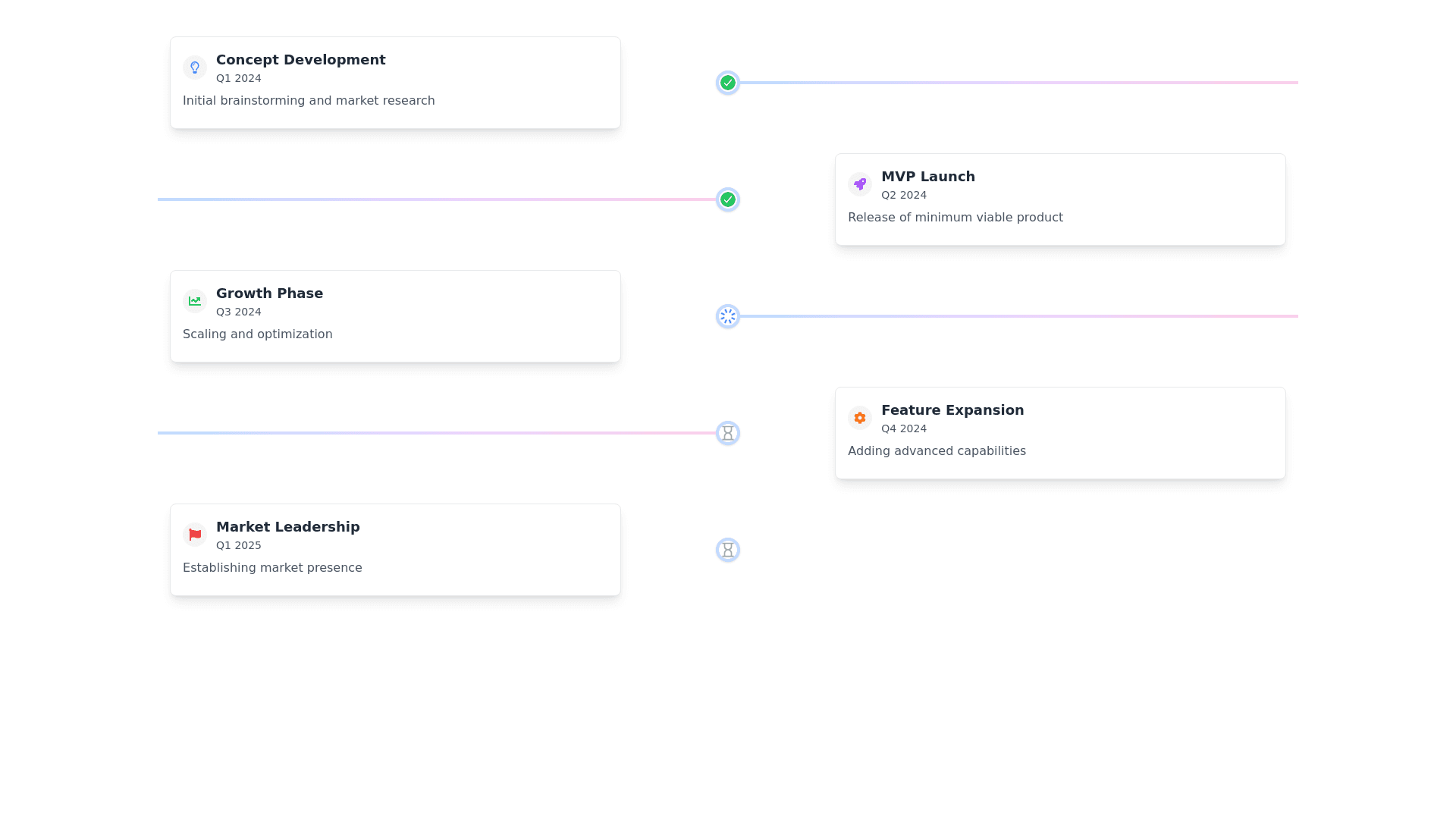The height and width of the screenshot is (819, 1456).
Task: Click the spinning loader marker beside Growth Phase
Action: [x=727, y=316]
